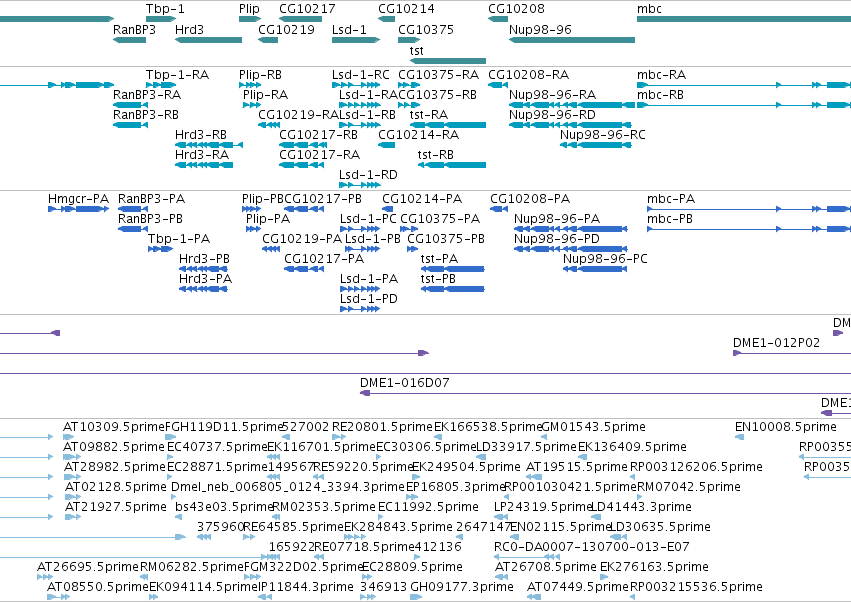851x602 pixels.
Task: Select the Lsd-1 gene bar
Action: pos(356,40)
